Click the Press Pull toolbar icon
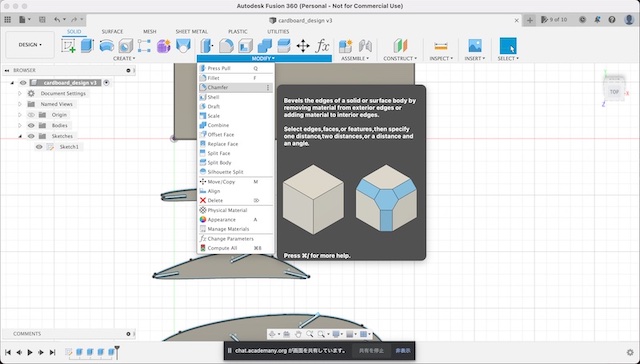Viewport: 640px width, 364px height. point(207,46)
